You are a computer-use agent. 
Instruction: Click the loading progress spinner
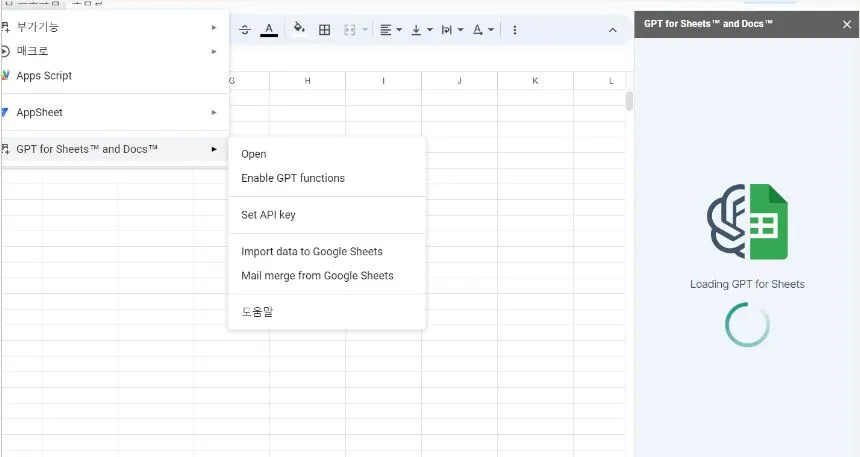(748, 324)
